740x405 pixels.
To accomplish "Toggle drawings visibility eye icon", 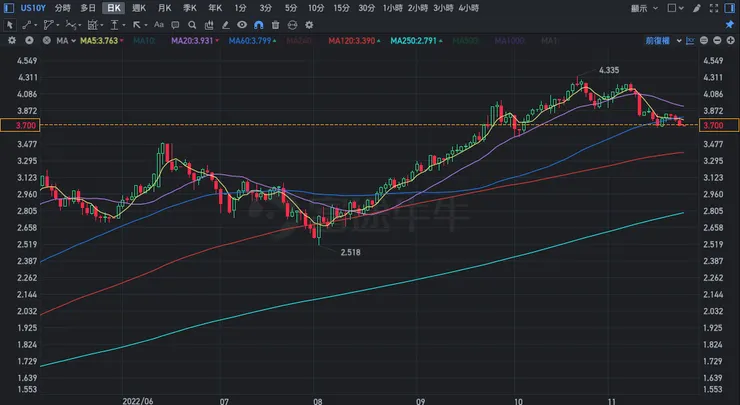I will (242, 25).
